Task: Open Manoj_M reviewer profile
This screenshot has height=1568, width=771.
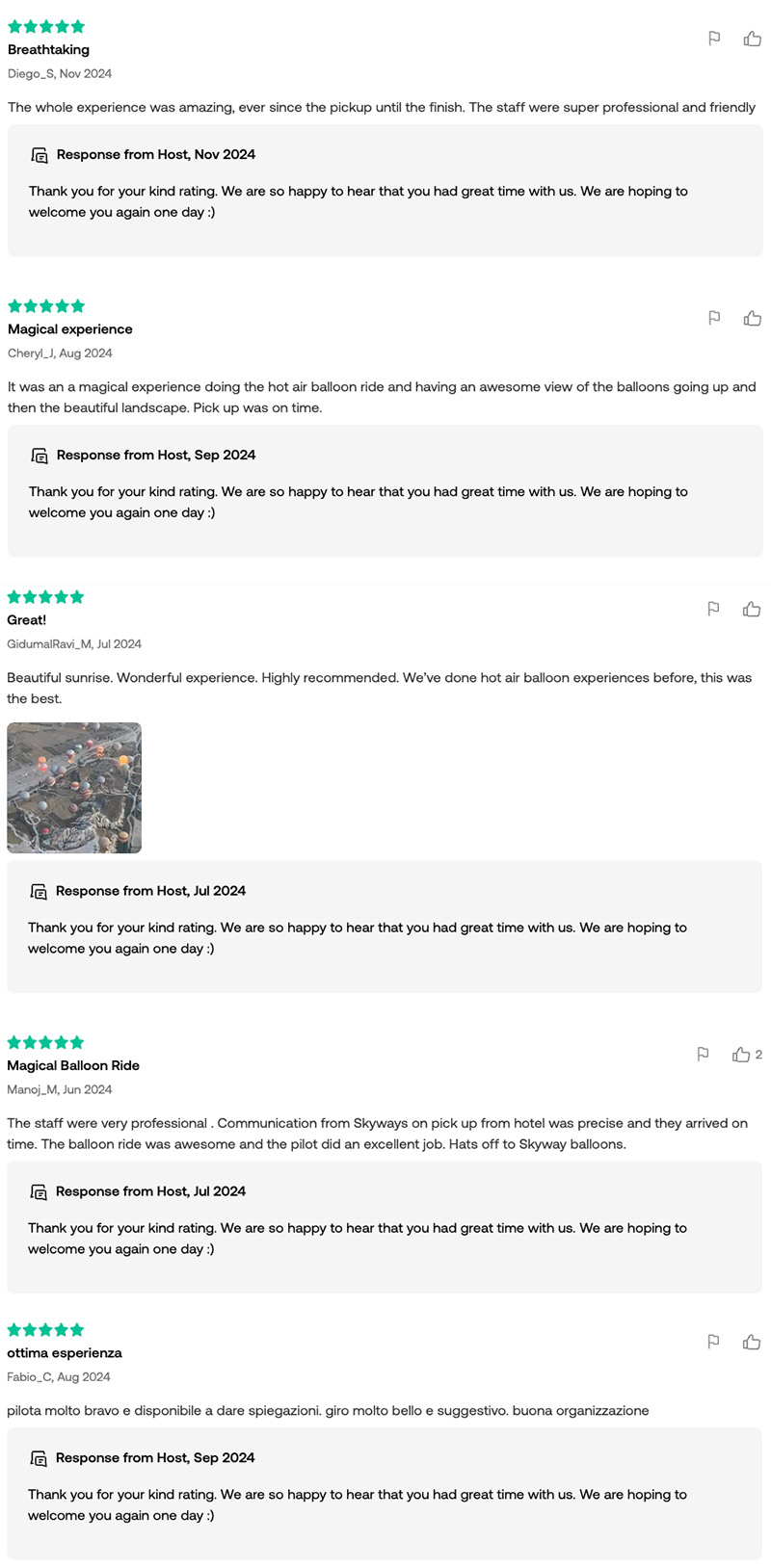Action: 32,1089
